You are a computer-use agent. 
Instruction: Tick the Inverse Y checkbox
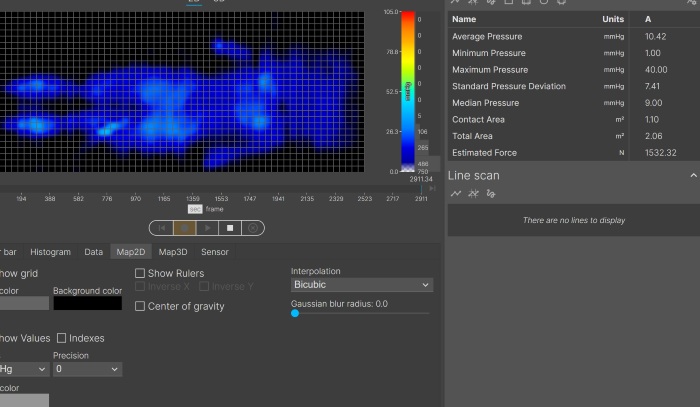click(204, 287)
